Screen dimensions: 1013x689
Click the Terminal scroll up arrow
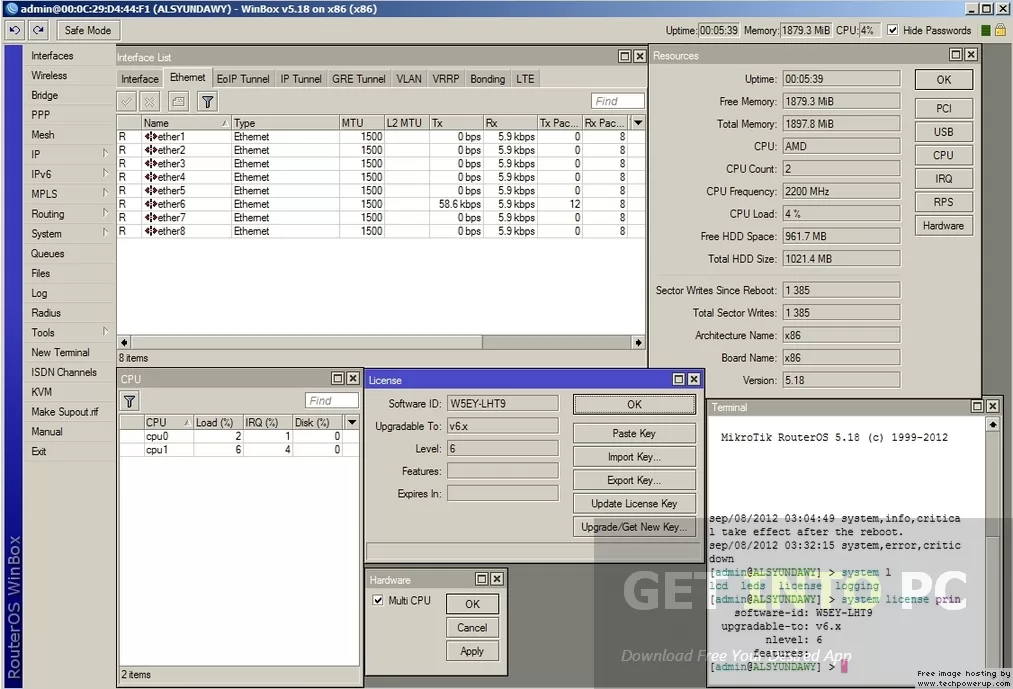[993, 424]
